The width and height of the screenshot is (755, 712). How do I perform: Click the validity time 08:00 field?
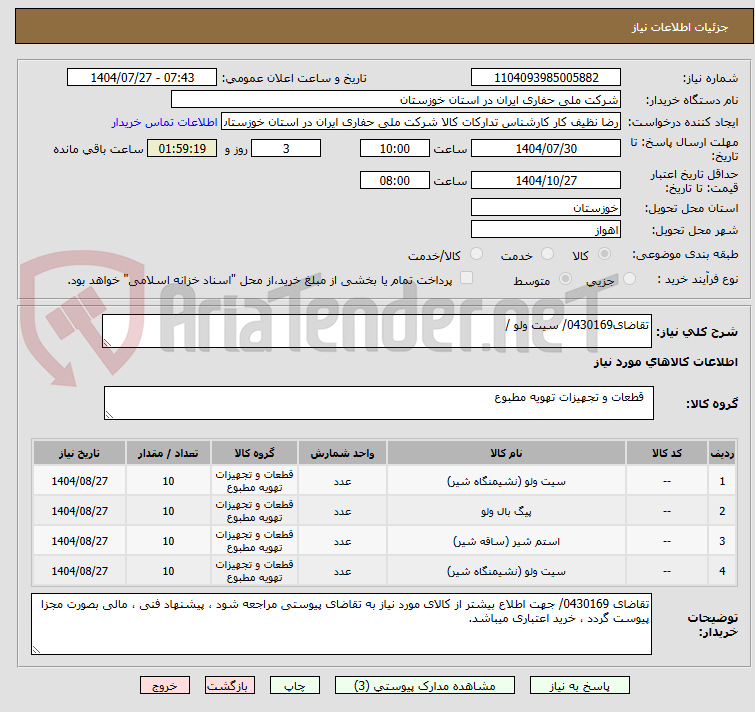pos(395,181)
